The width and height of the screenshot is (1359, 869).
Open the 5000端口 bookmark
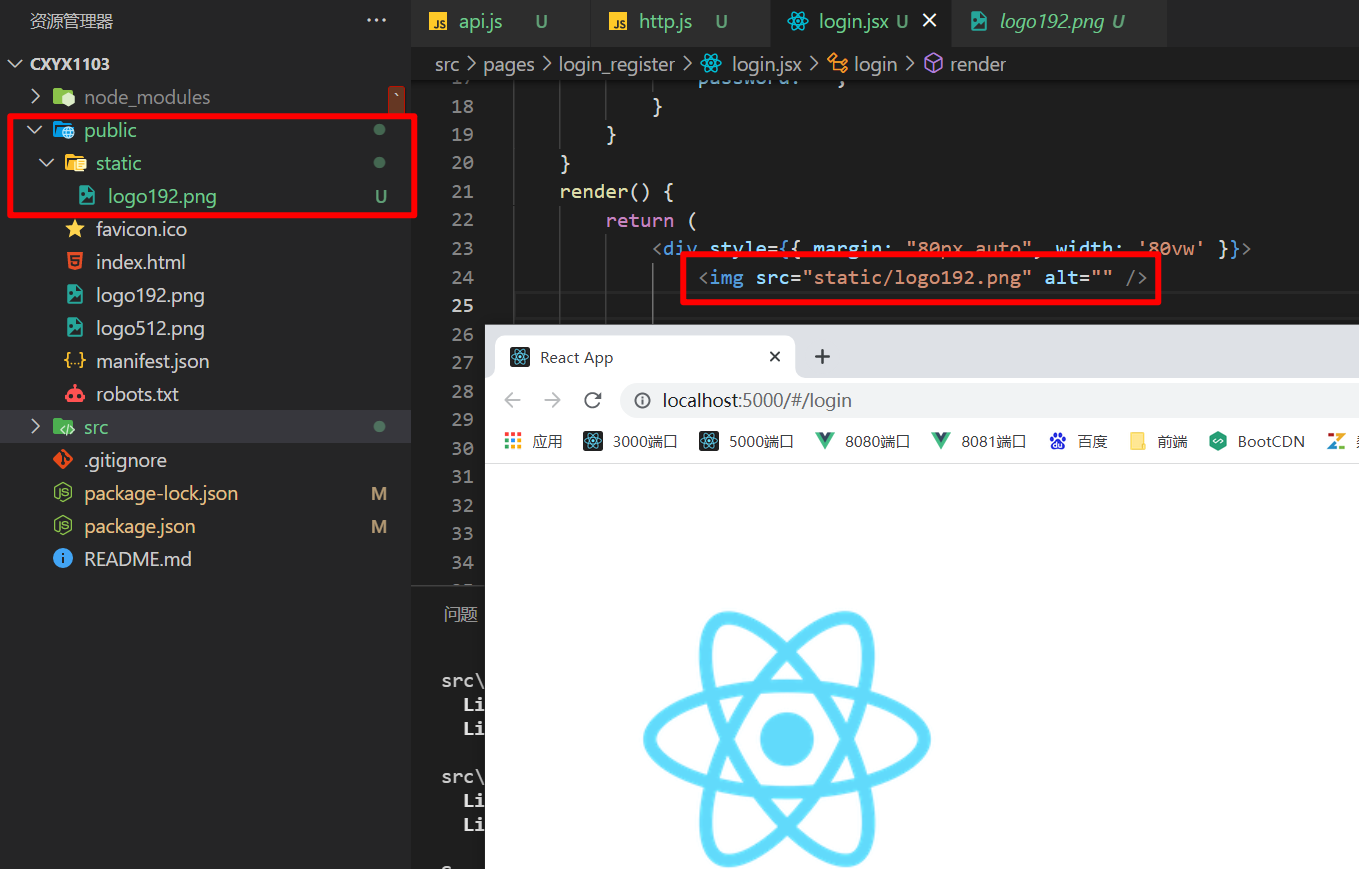click(x=747, y=441)
